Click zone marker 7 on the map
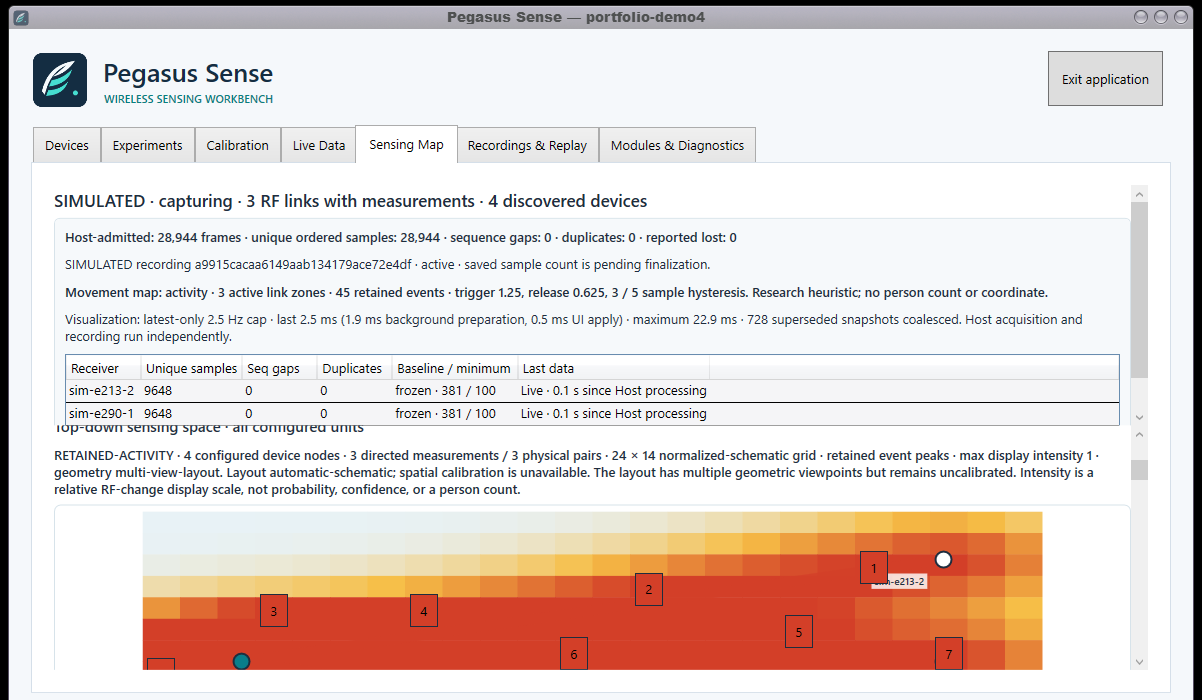This screenshot has height=700, width=1202. click(x=949, y=654)
